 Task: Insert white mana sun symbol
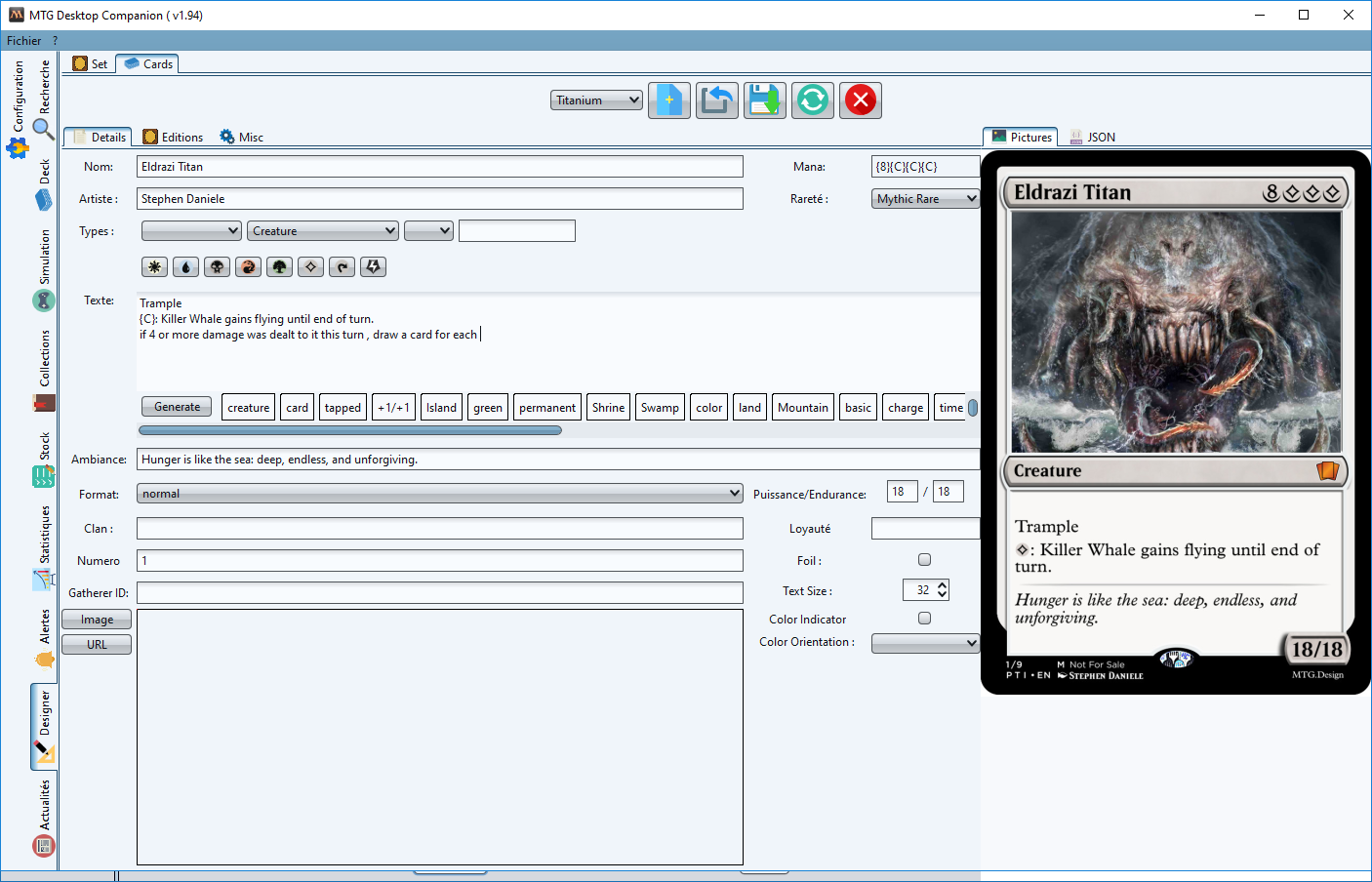[155, 266]
